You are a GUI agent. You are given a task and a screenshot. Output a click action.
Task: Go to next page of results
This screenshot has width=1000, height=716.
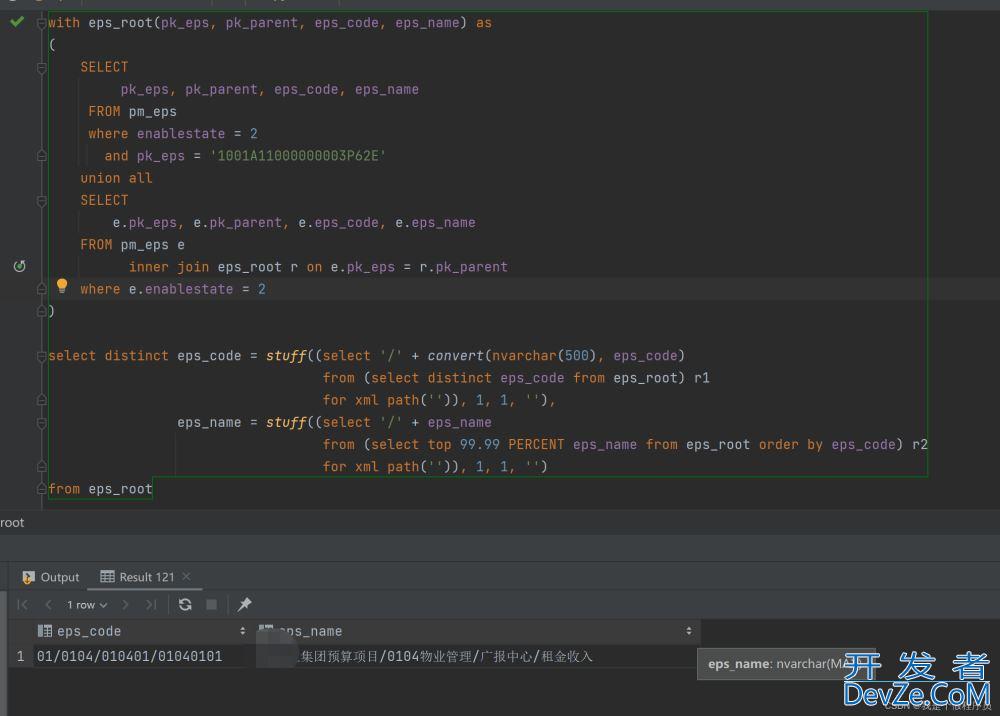(x=125, y=604)
